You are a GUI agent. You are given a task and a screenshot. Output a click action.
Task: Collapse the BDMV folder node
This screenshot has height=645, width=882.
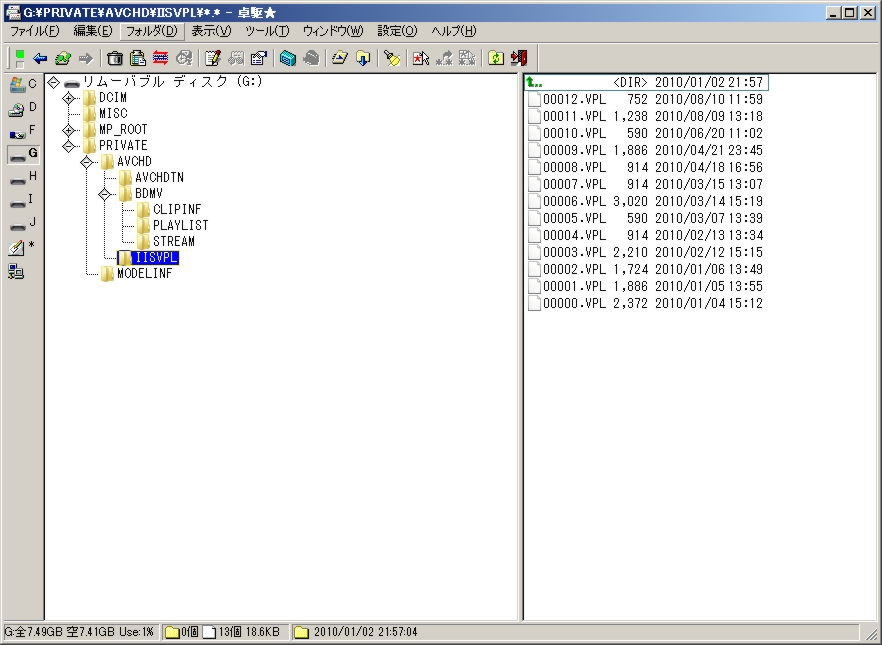pyautogui.click(x=104, y=194)
